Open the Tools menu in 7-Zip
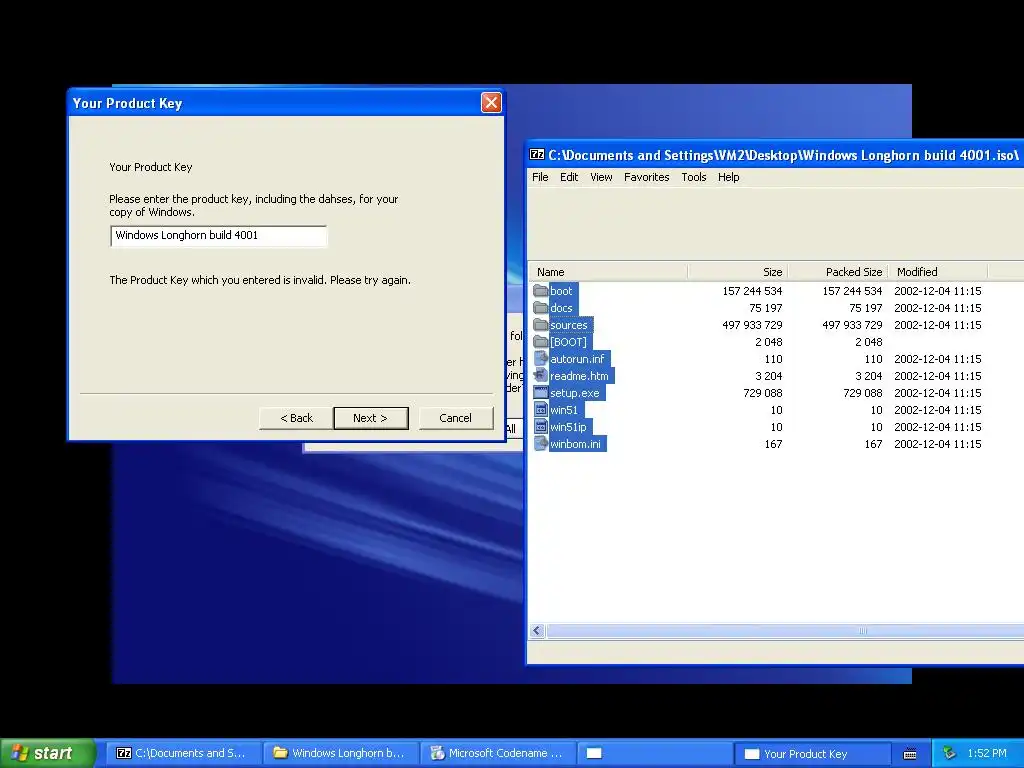Image resolution: width=1024 pixels, height=768 pixels. point(694,177)
